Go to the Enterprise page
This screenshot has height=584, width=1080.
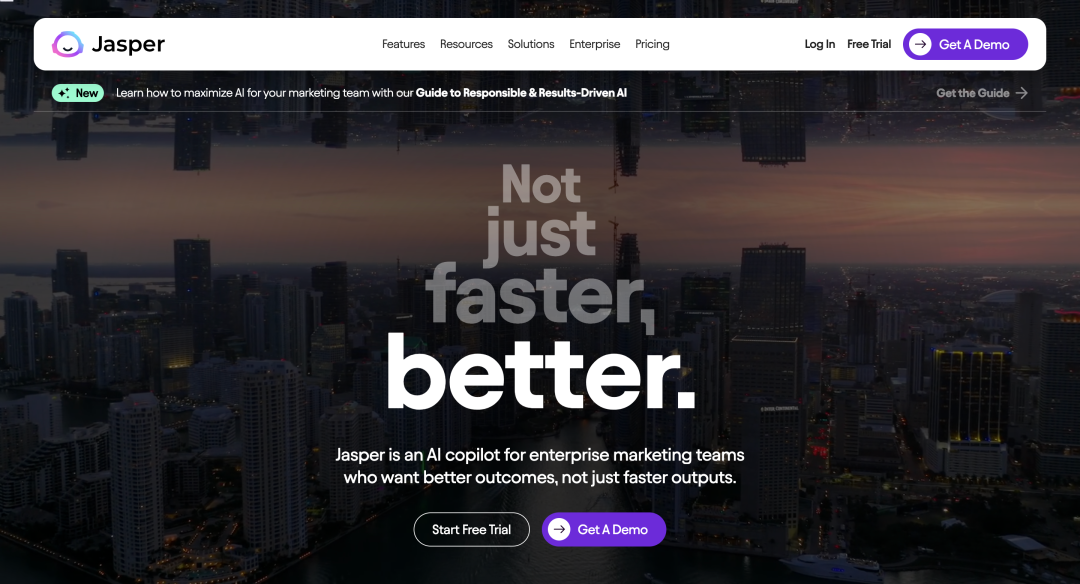(594, 44)
